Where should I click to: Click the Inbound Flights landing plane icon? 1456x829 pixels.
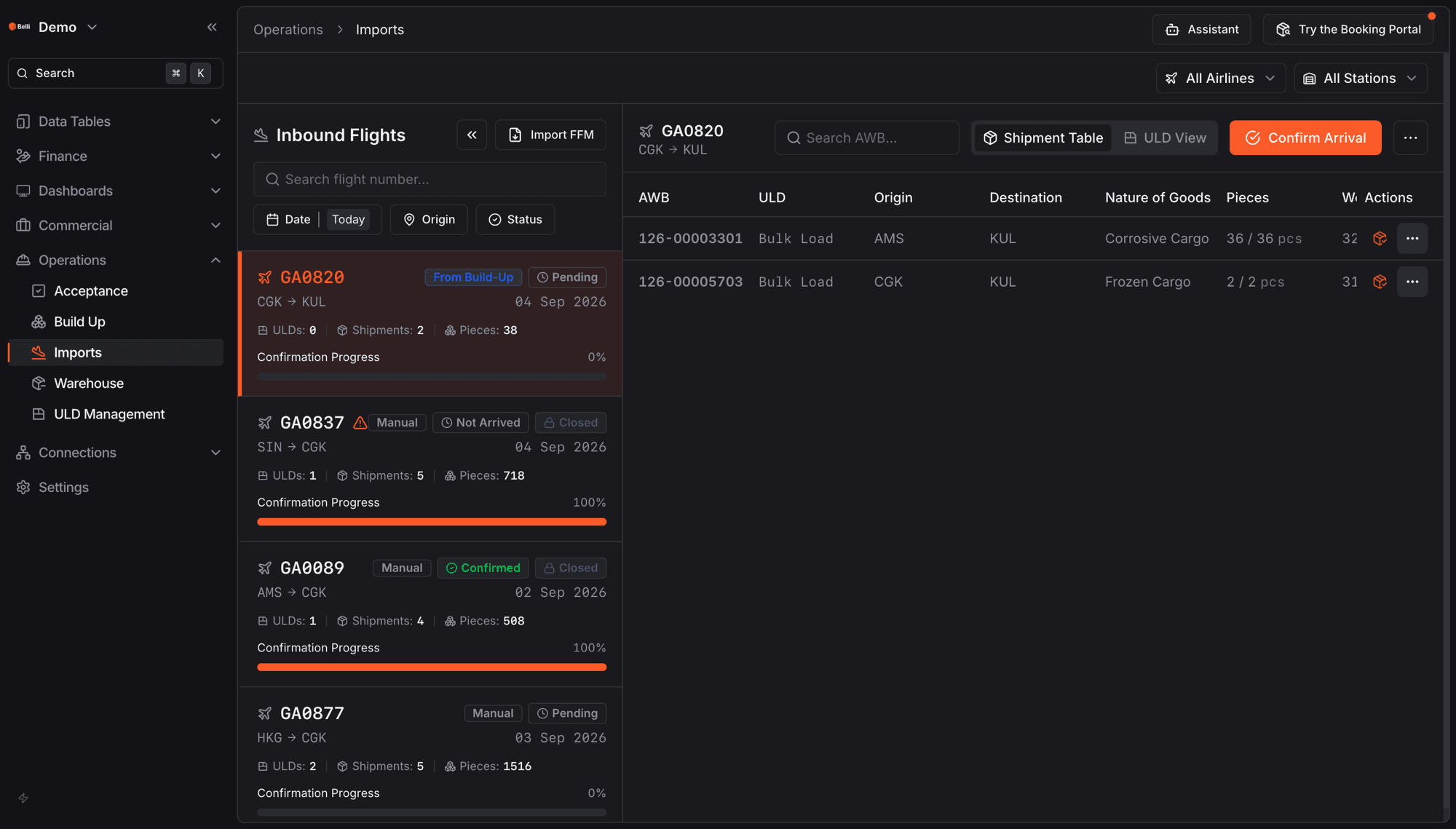pyautogui.click(x=261, y=135)
